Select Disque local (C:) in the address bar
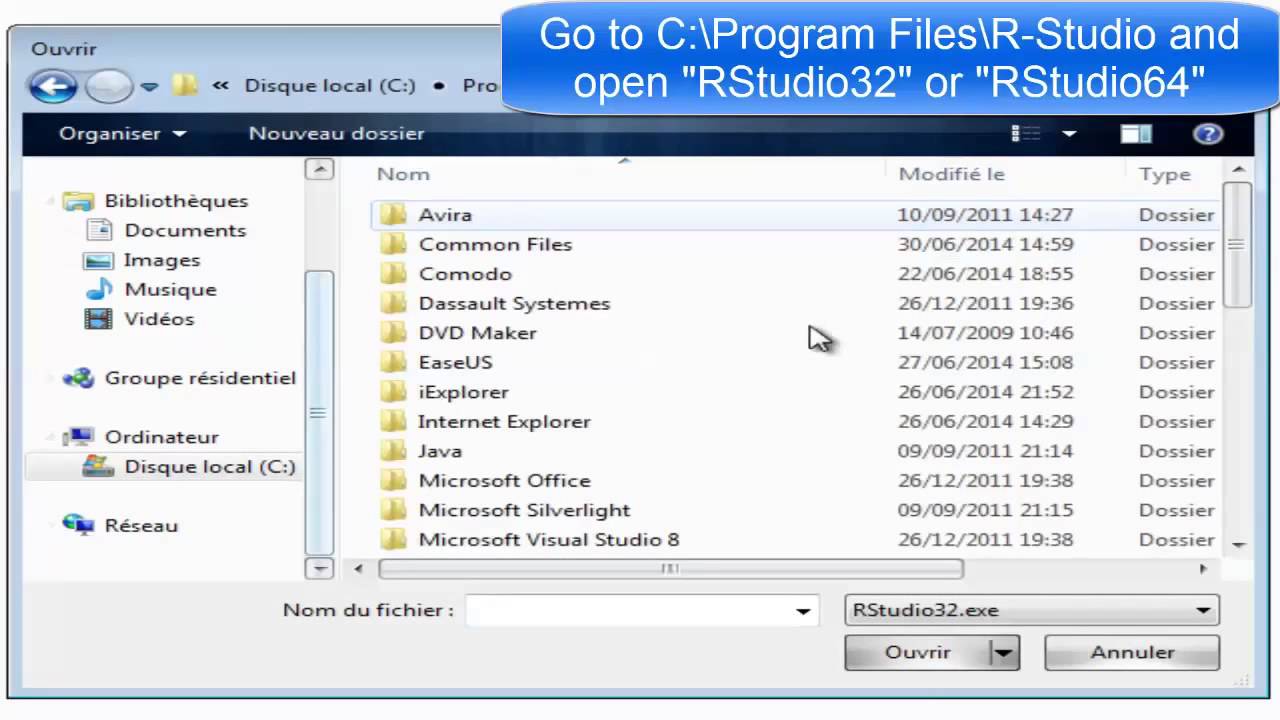Image resolution: width=1280 pixels, height=720 pixels. pyautogui.click(x=330, y=85)
